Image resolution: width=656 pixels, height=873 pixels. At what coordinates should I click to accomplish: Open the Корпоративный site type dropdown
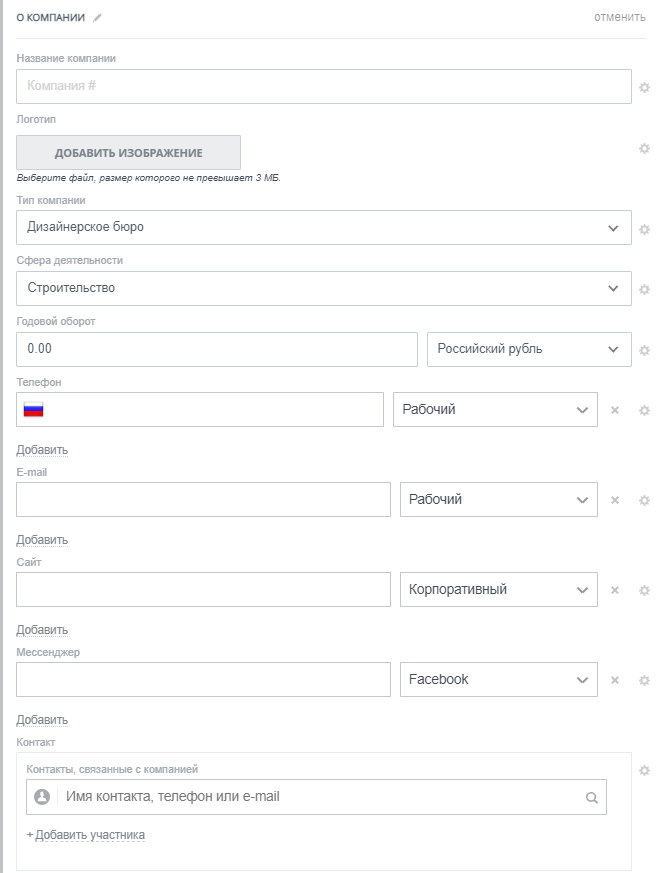(x=498, y=589)
